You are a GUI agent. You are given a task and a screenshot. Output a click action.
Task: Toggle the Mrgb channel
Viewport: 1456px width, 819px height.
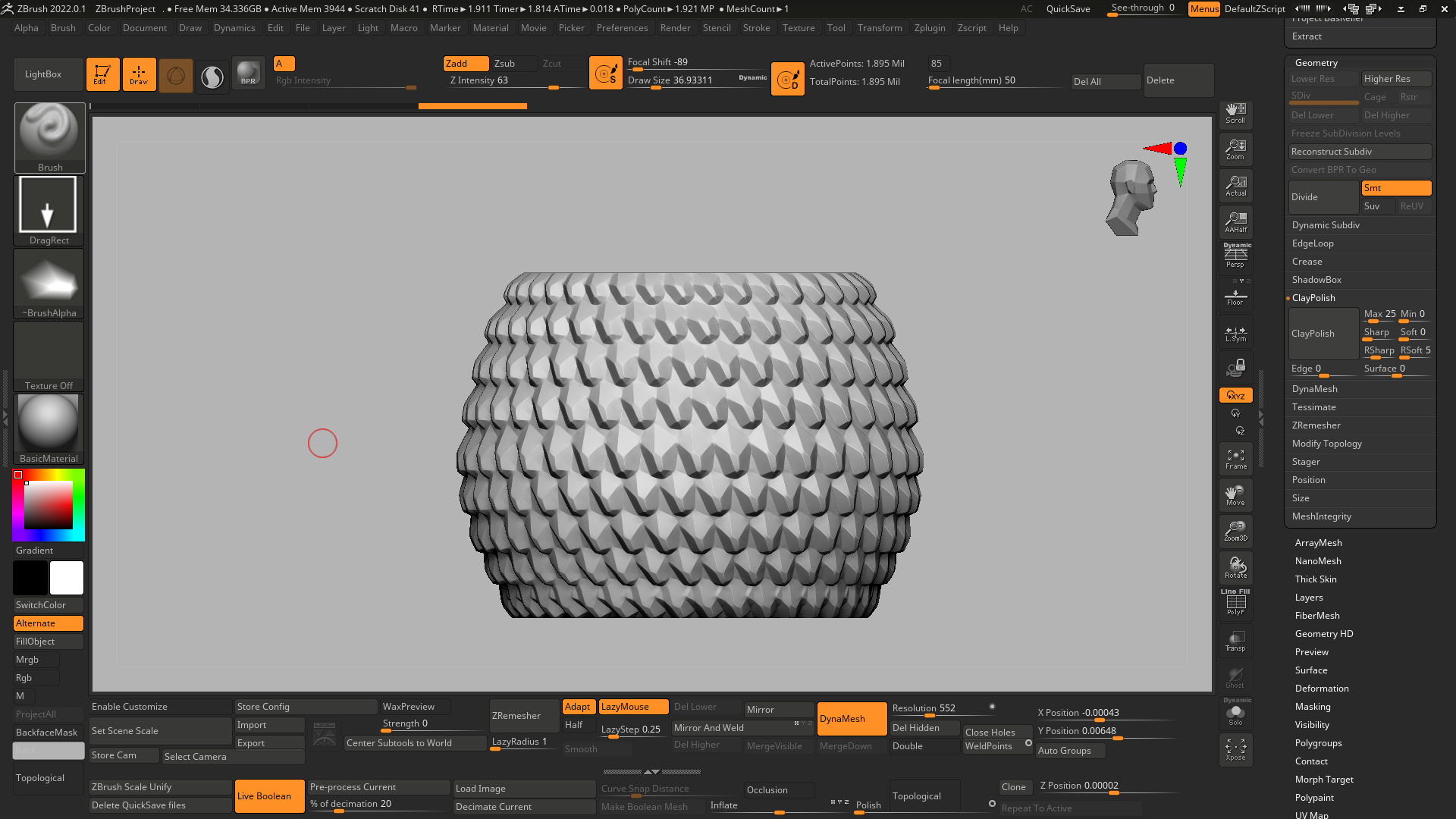click(x=36, y=660)
